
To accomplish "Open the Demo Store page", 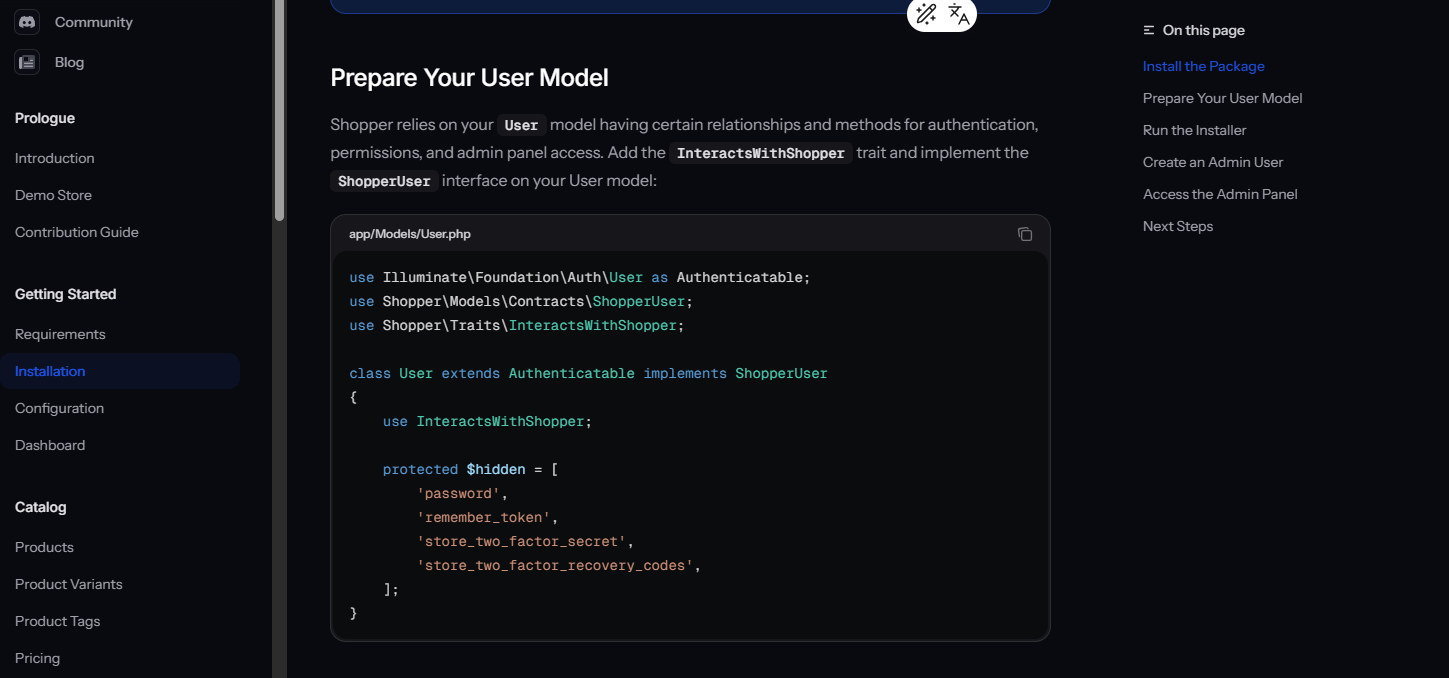I will [x=53, y=195].
